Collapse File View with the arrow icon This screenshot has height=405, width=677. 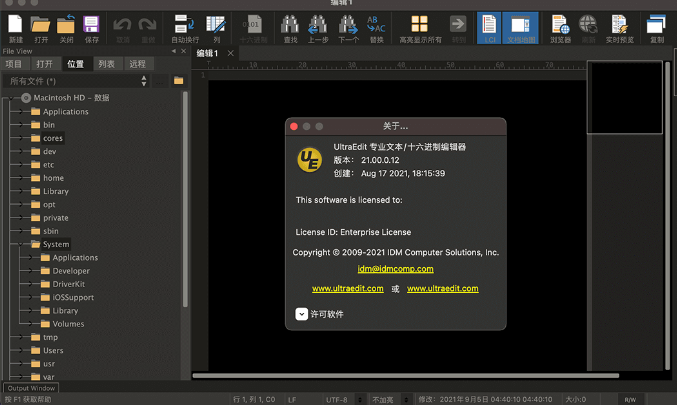coord(174,51)
